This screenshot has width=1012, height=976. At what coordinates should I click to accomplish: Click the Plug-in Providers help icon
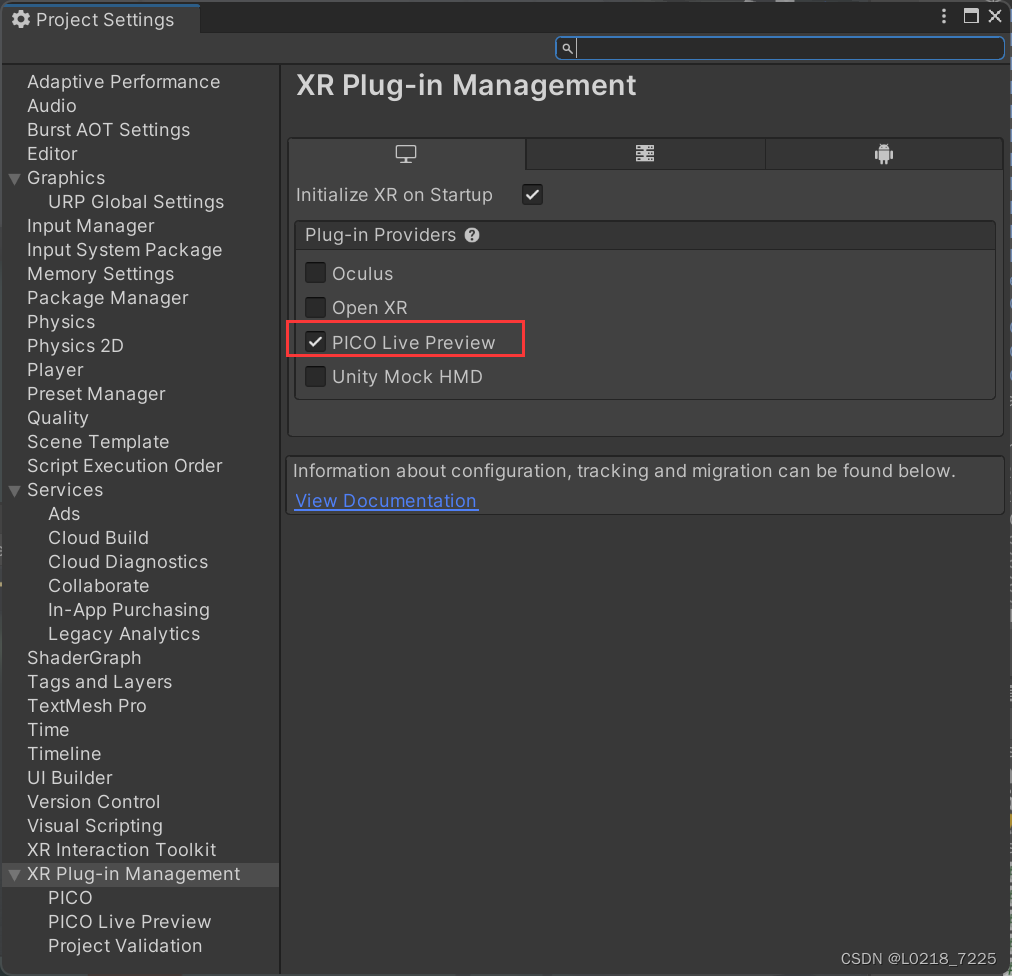click(470, 235)
